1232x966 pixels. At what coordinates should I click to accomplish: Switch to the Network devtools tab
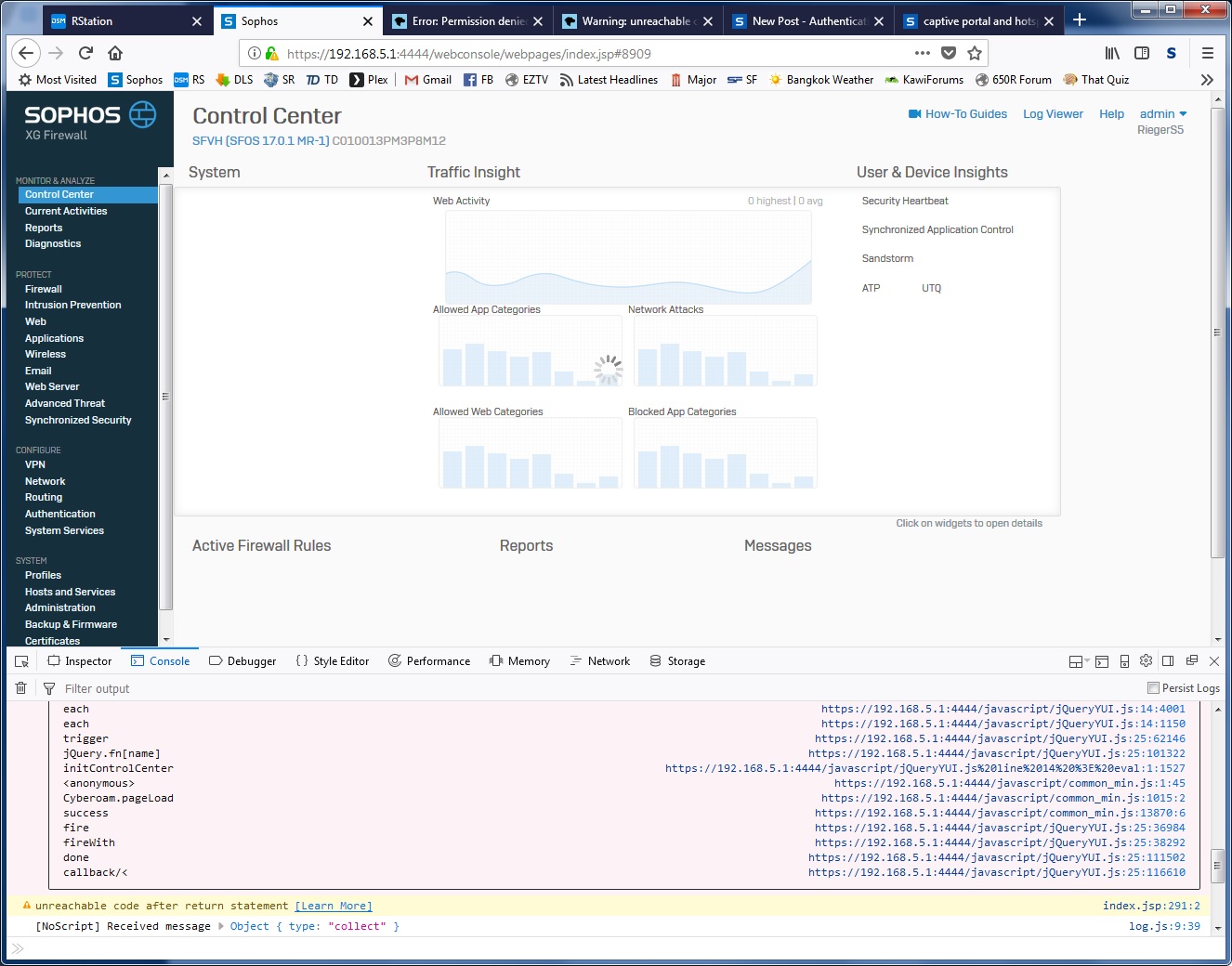(599, 661)
